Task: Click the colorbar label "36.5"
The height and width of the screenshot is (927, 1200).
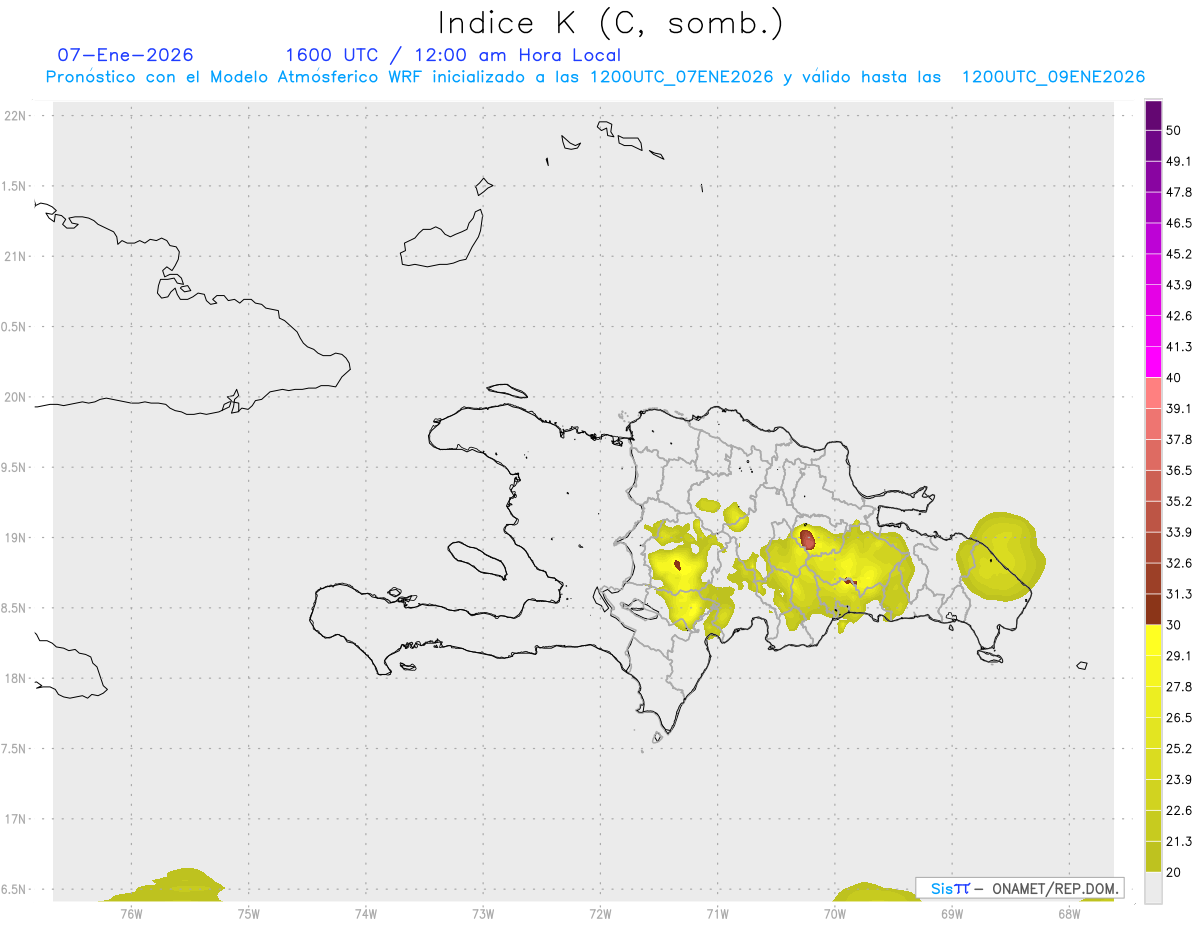Action: click(x=1179, y=470)
